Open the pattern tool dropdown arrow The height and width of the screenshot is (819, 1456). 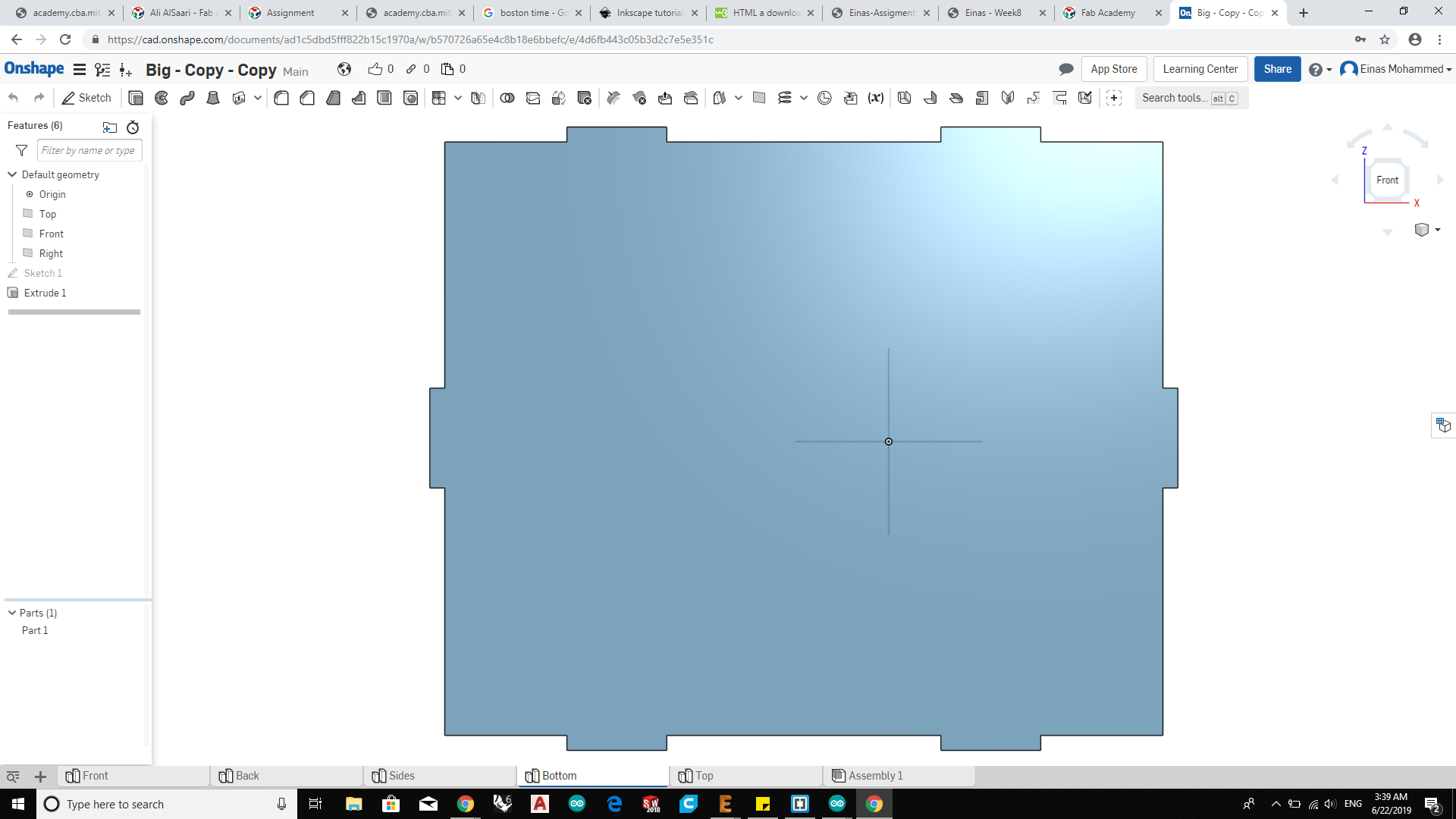pos(458,98)
